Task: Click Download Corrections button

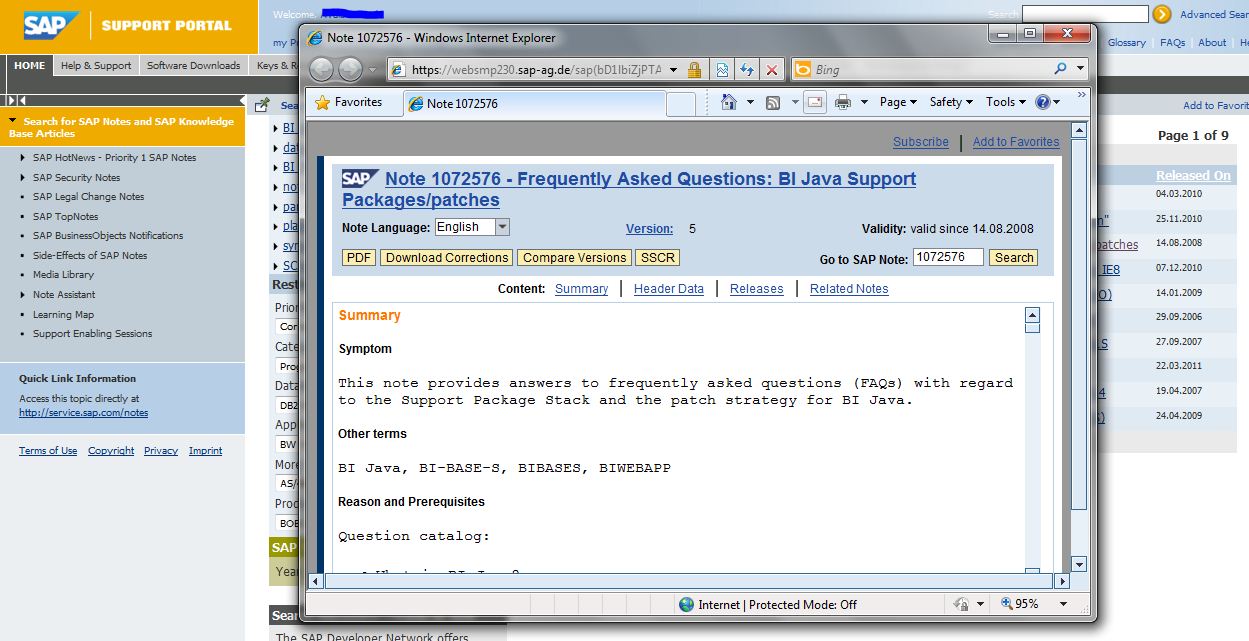Action: 447,258
